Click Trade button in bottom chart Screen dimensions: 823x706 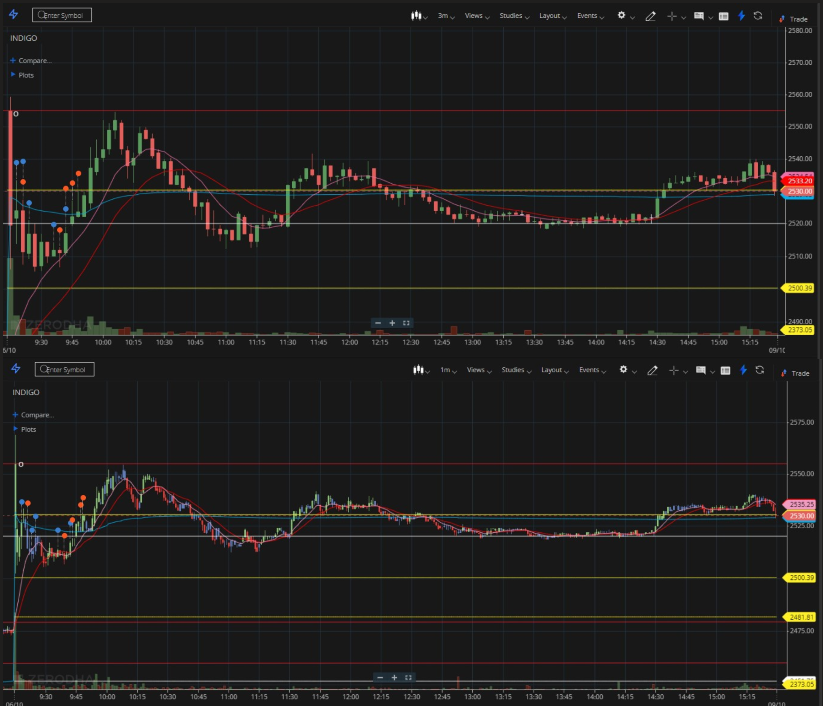[x=795, y=373]
